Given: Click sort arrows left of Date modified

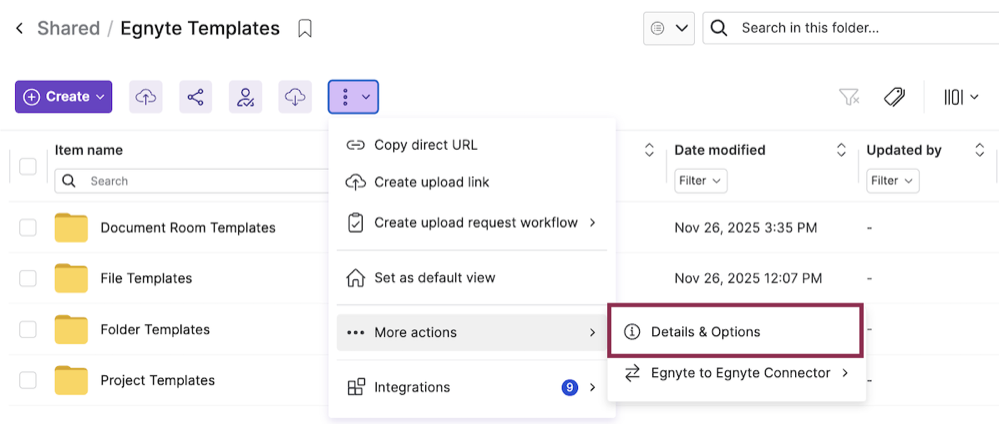Looking at the screenshot, I should point(649,150).
